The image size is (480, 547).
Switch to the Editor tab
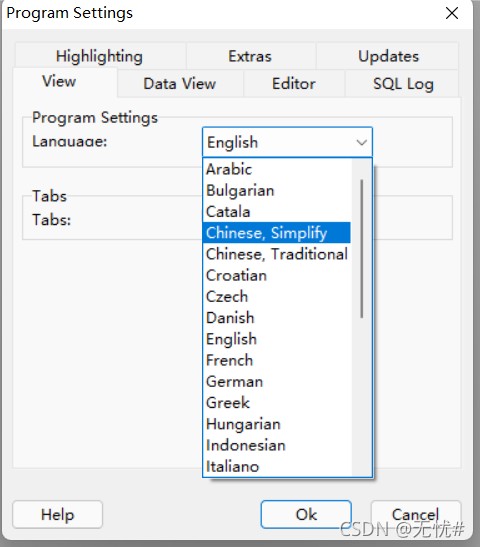294,84
